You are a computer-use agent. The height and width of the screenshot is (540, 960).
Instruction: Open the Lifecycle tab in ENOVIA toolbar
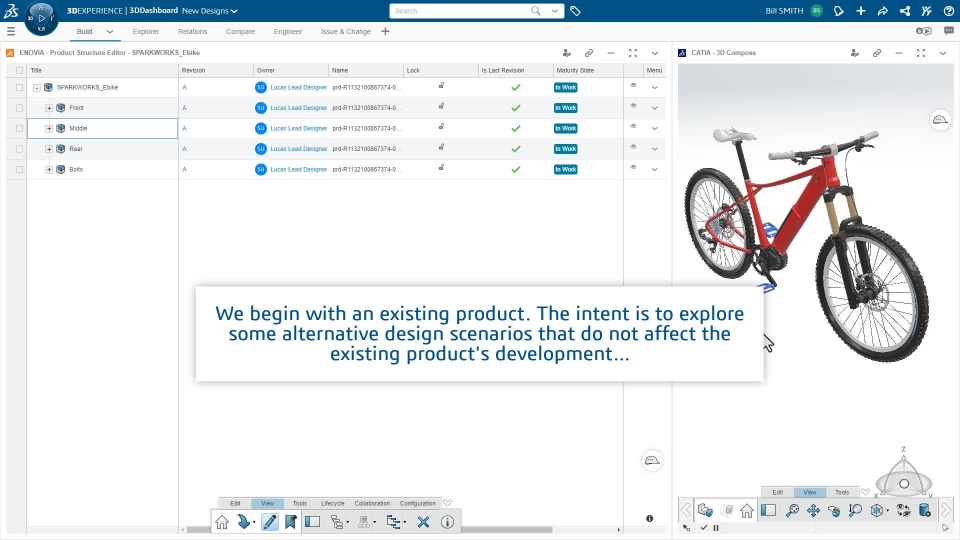click(x=332, y=503)
